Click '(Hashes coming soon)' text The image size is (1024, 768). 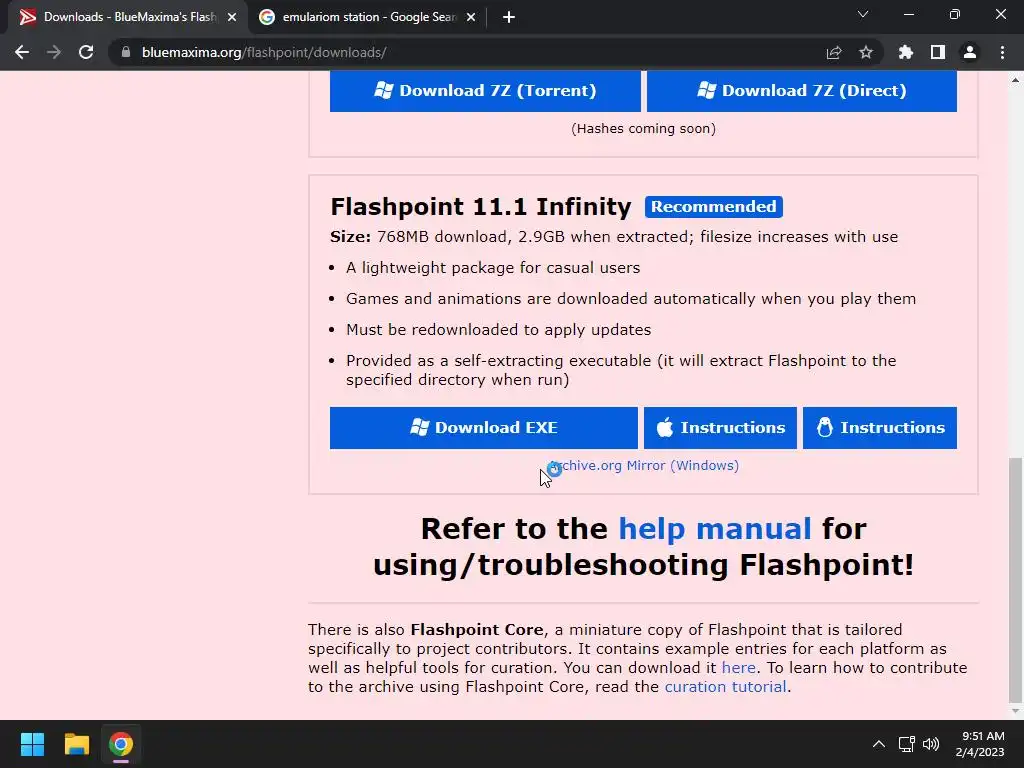(643, 129)
